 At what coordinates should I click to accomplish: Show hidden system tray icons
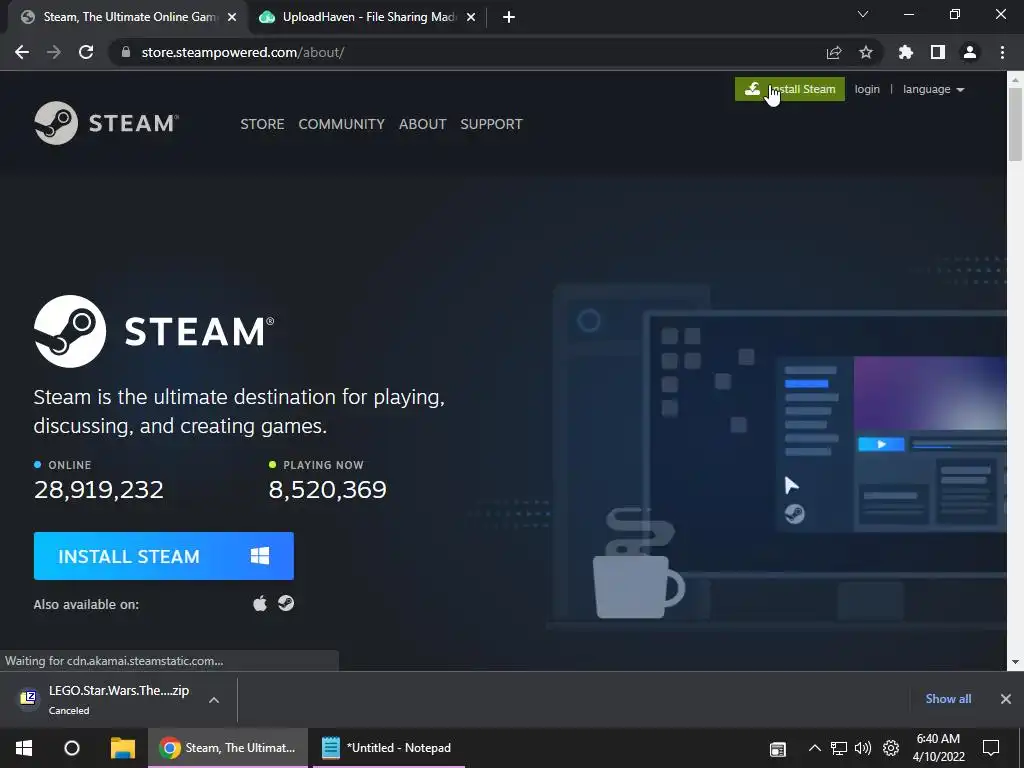coord(814,748)
